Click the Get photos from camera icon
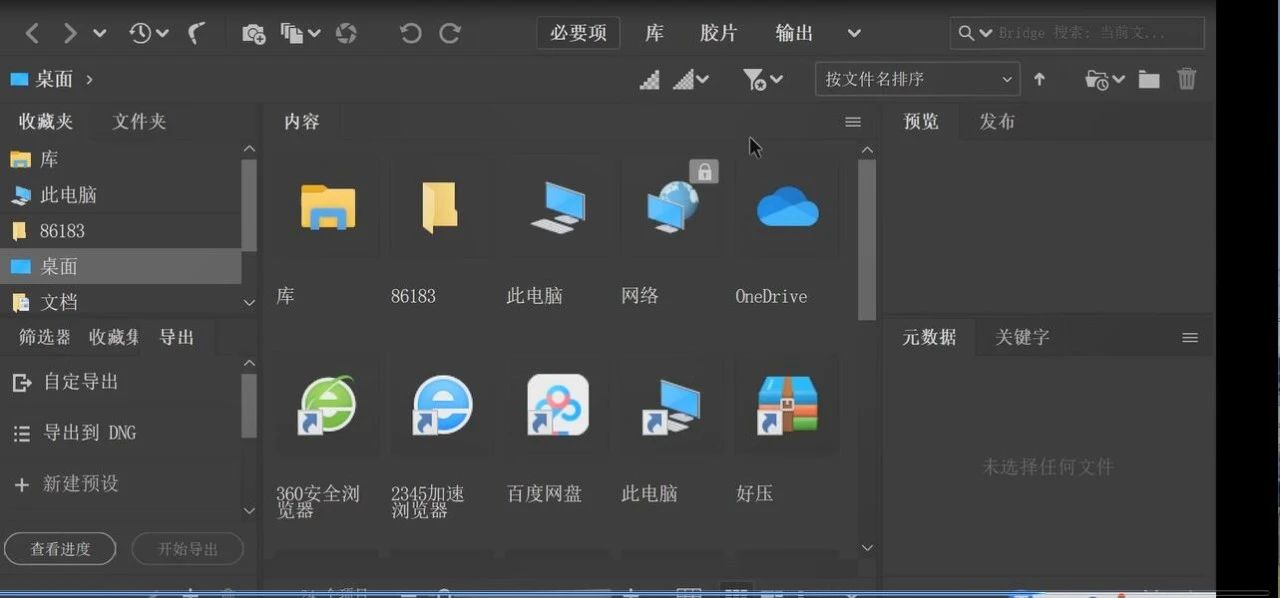 (254, 33)
